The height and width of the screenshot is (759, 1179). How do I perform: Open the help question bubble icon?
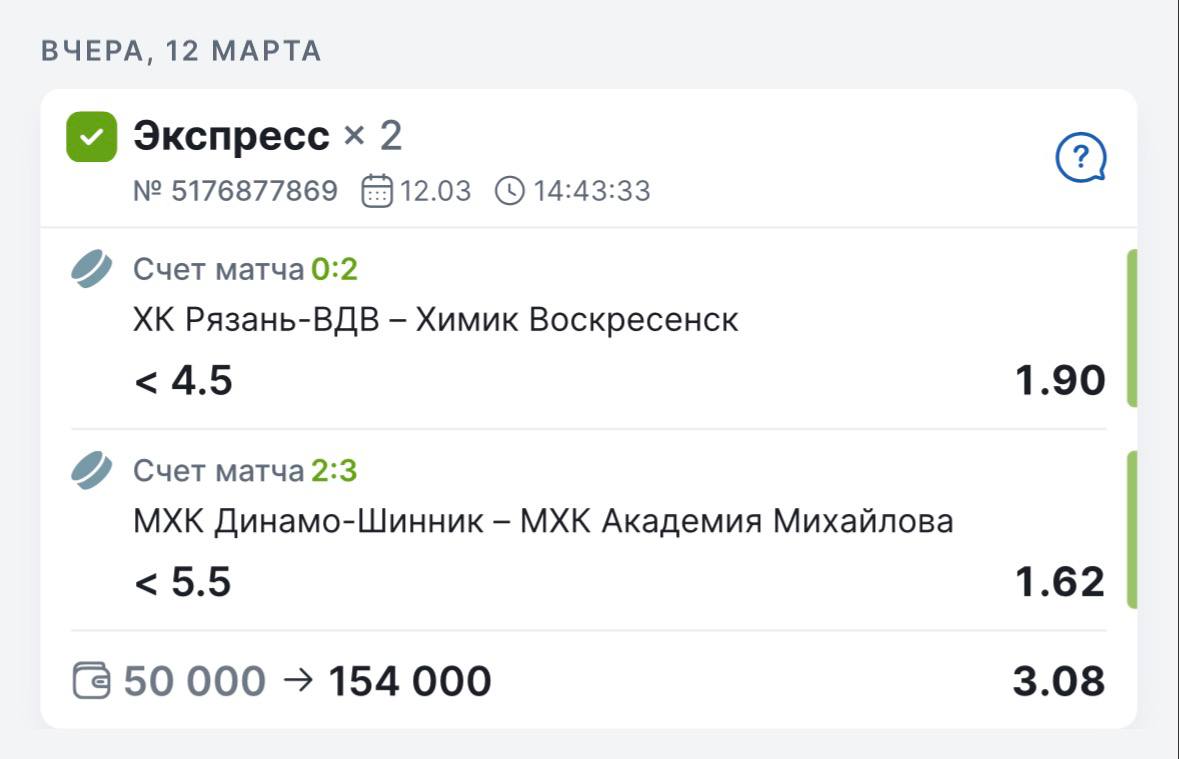(1081, 158)
